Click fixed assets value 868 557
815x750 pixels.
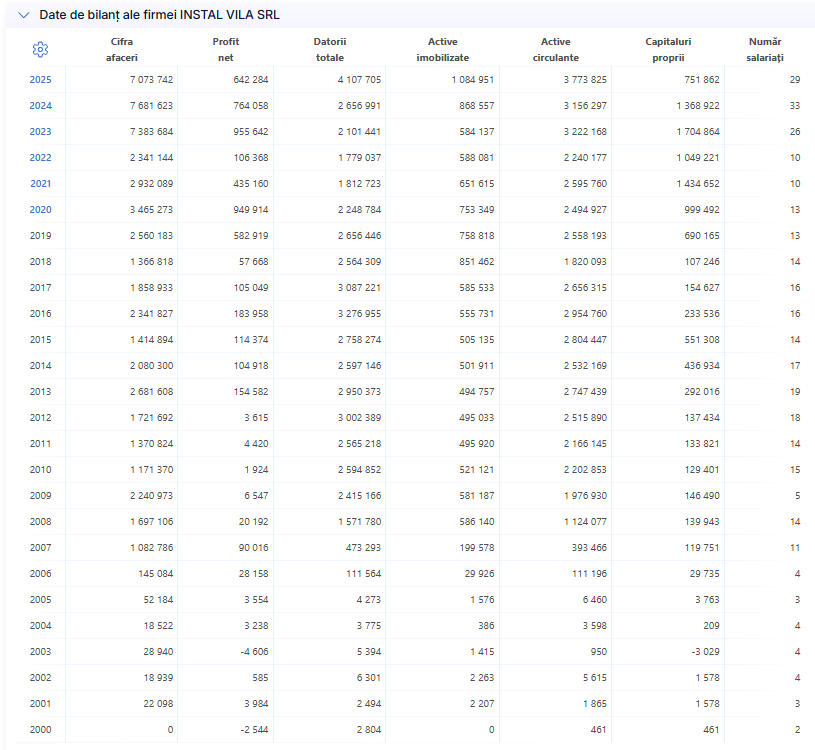tap(477, 106)
